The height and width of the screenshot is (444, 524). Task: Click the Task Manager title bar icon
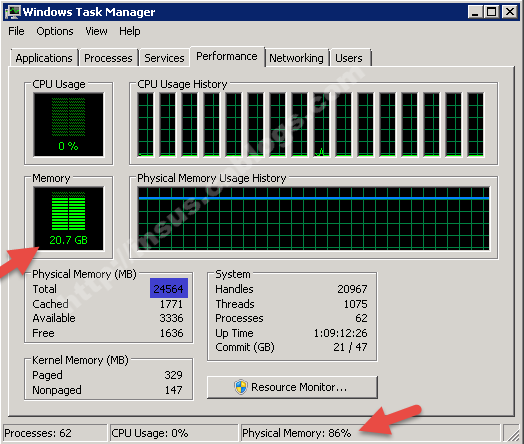(x=13, y=12)
